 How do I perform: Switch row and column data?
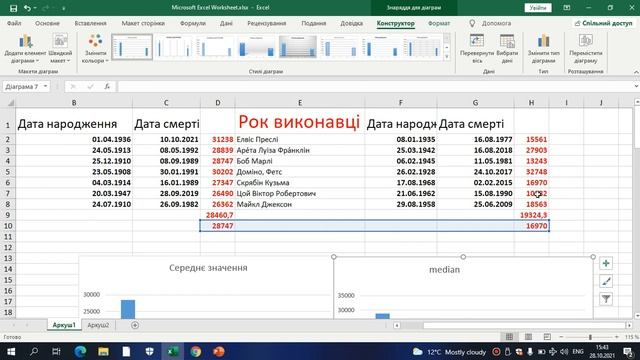[476, 49]
